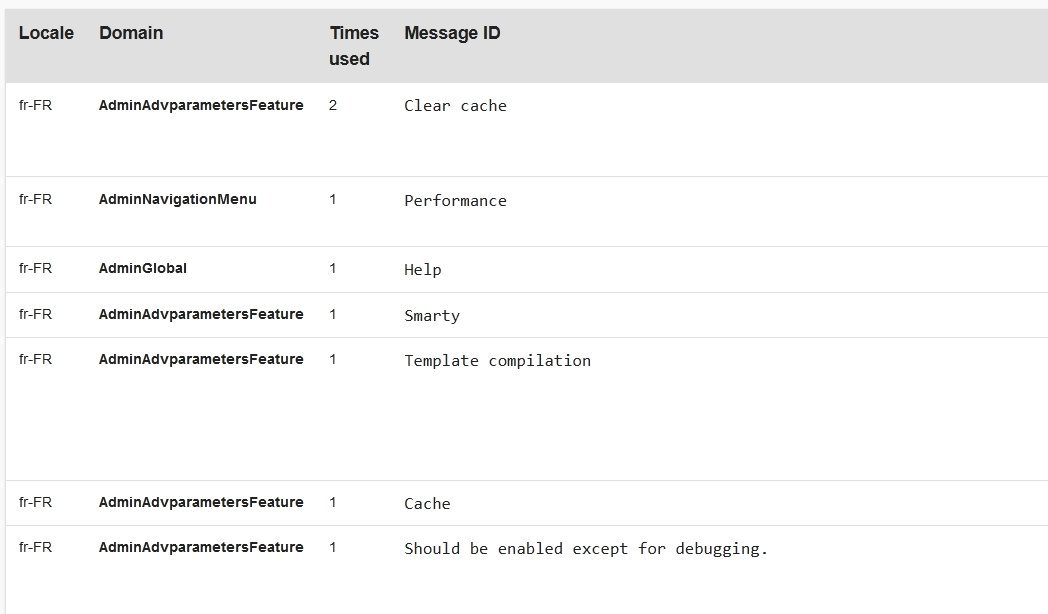Select the 'Template compilation' message ID
This screenshot has height=614, width=1048.
pos(497,361)
